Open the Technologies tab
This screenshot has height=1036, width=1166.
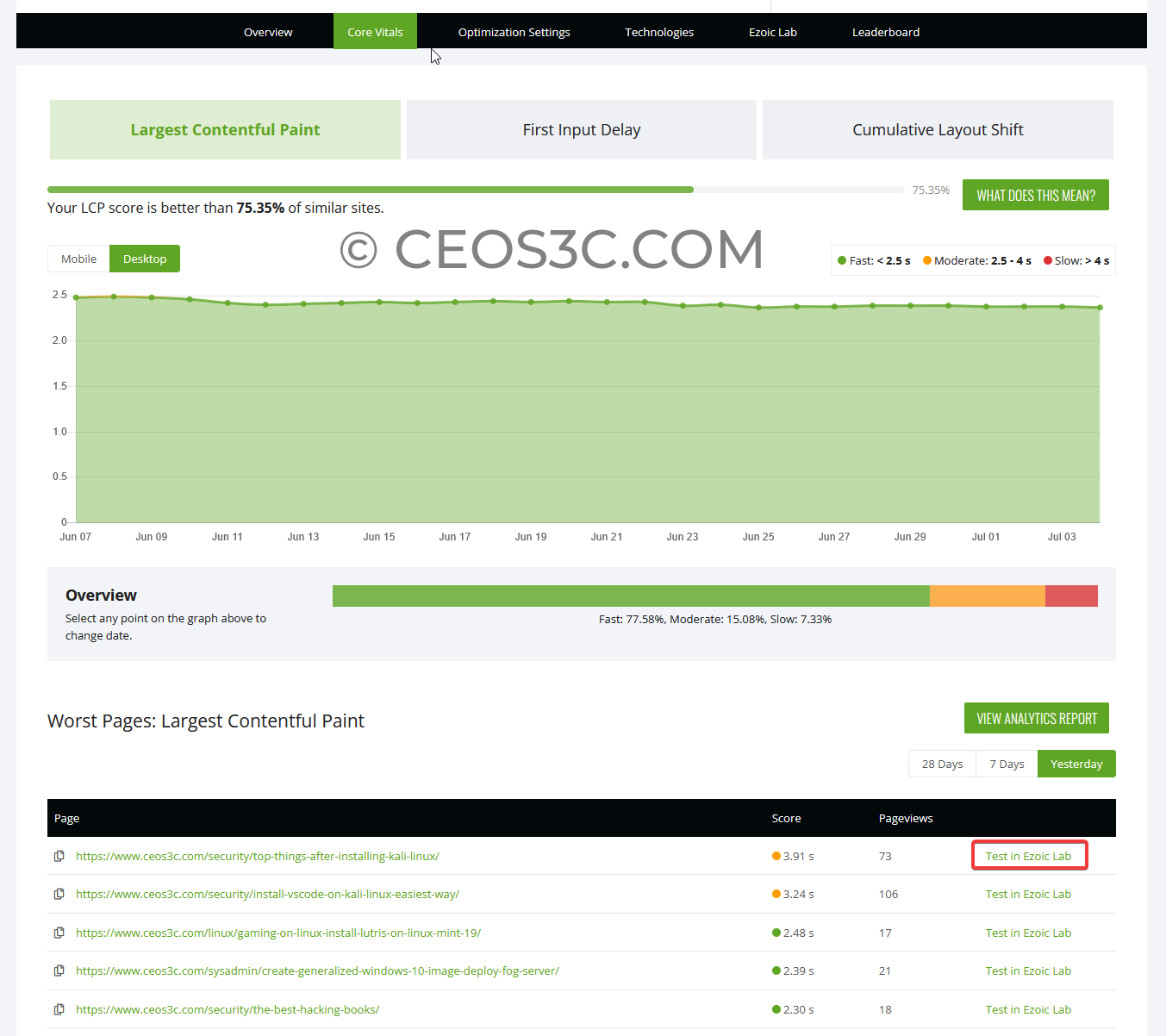point(659,32)
